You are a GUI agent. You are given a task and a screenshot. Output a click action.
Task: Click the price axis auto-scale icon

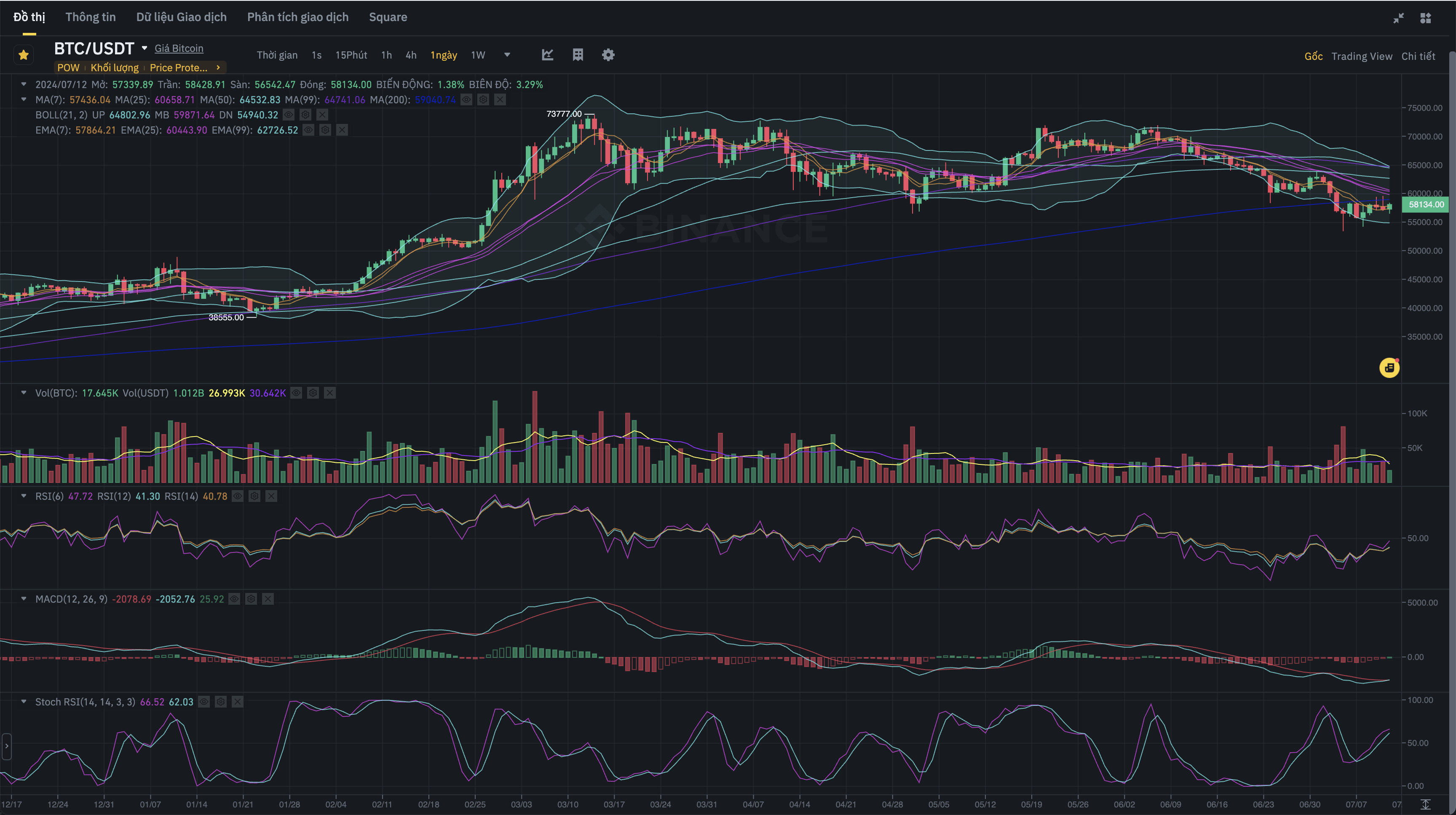click(x=1426, y=804)
